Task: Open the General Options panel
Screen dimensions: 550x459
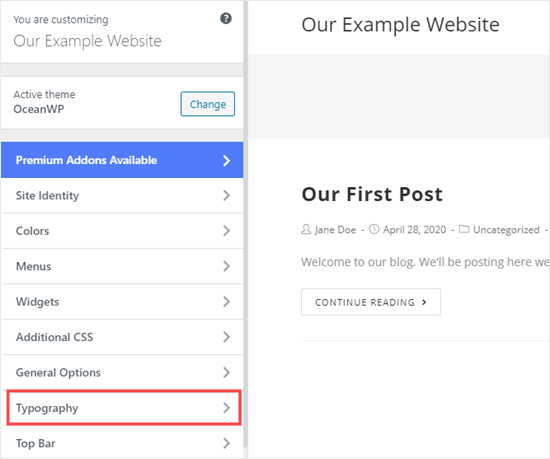Action: pos(122,372)
